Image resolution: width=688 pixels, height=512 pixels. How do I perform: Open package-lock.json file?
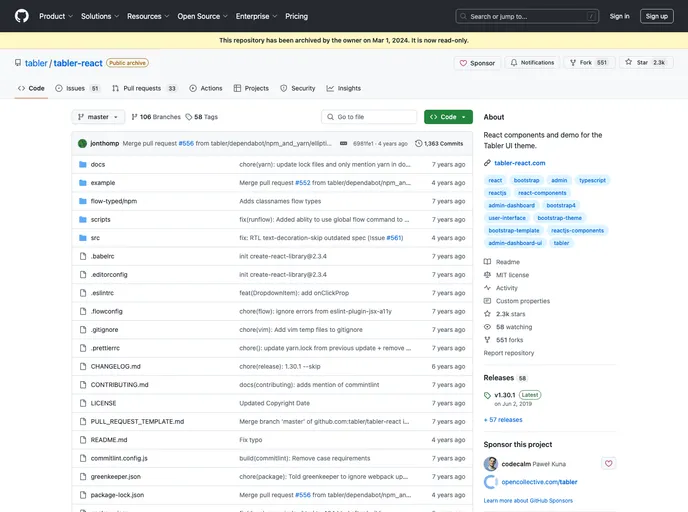117,495
